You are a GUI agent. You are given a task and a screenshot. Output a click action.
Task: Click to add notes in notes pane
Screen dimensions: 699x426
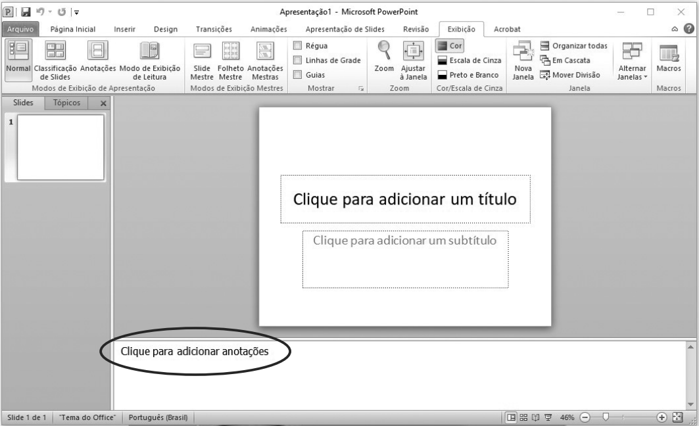194,352
